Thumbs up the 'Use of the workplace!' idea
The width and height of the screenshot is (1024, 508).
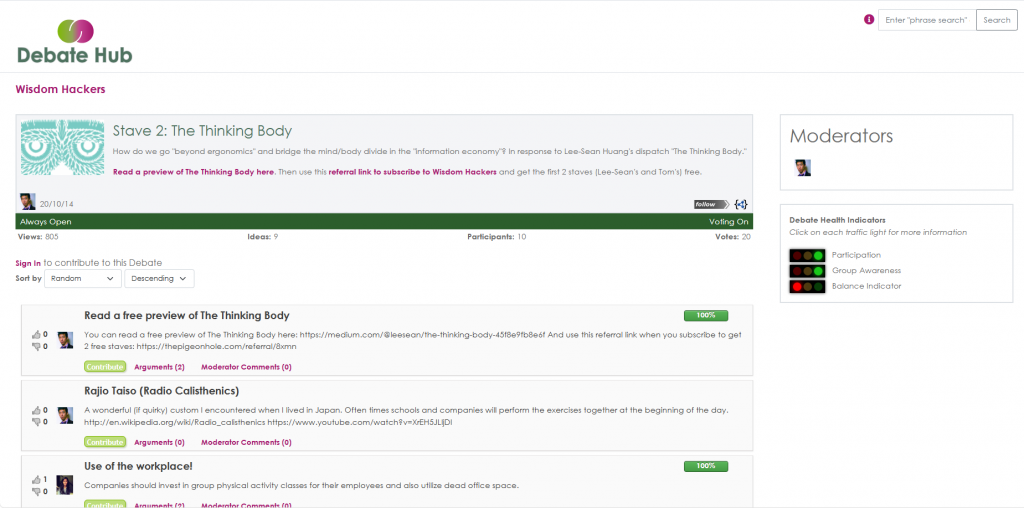click(x=37, y=479)
